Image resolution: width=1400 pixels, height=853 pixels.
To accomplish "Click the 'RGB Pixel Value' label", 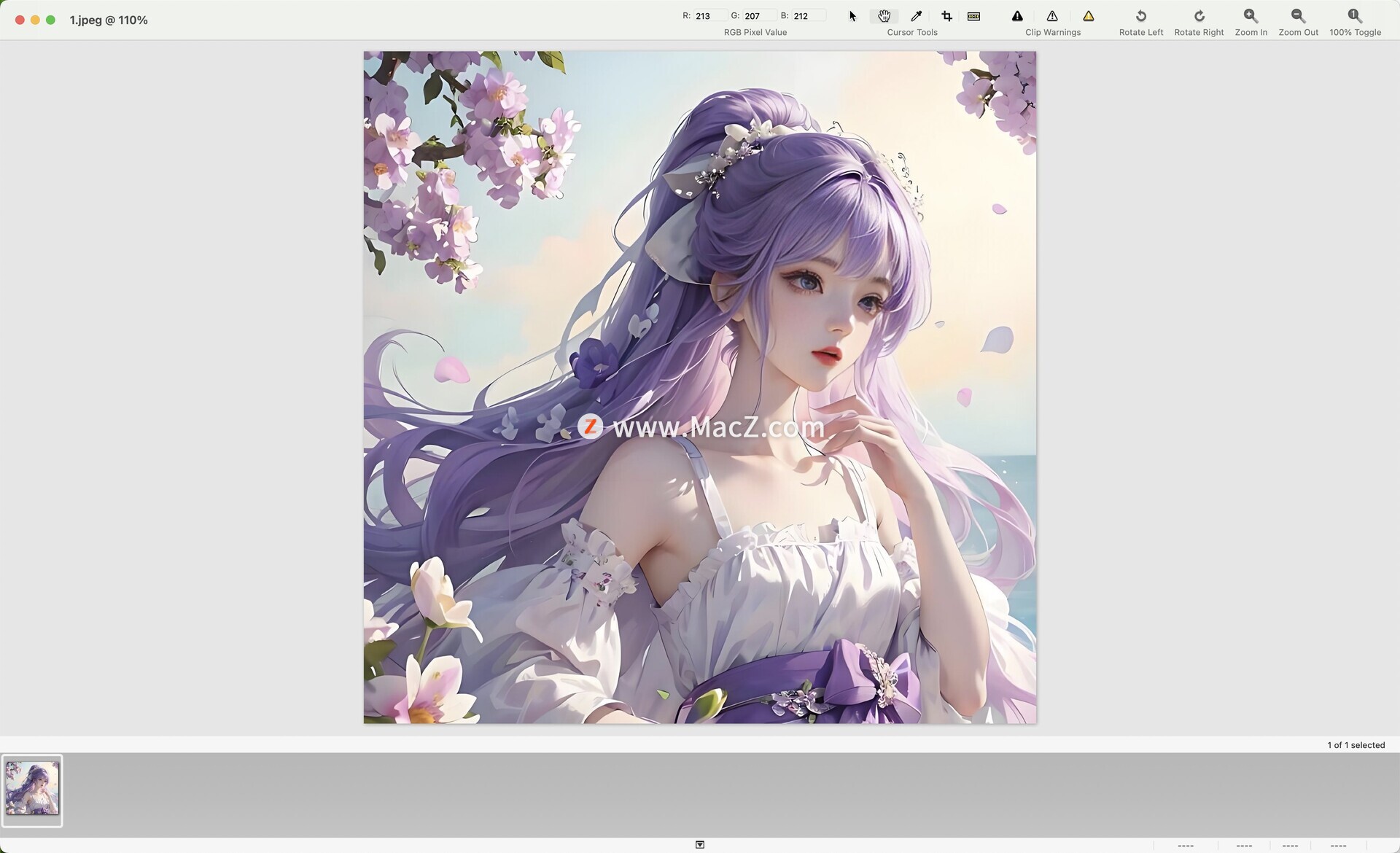I will (x=755, y=33).
